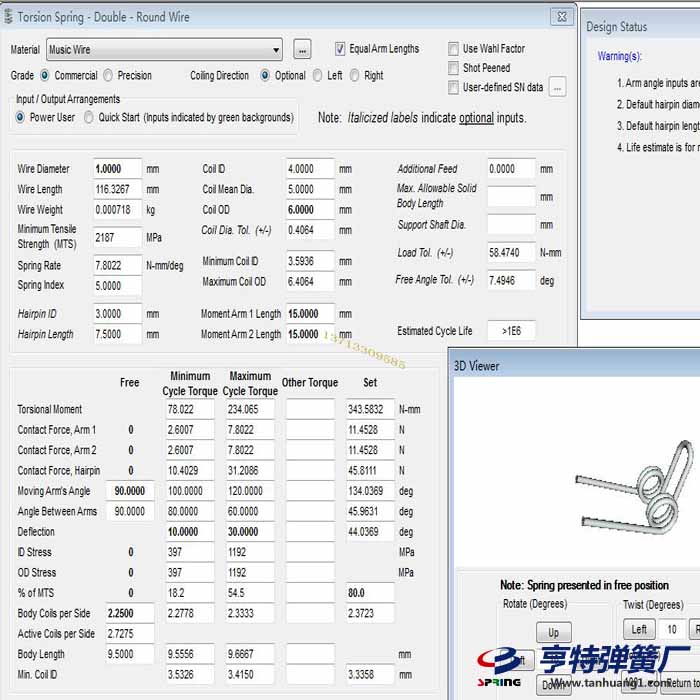
Task: Select Left coiling direction
Action: point(317,75)
